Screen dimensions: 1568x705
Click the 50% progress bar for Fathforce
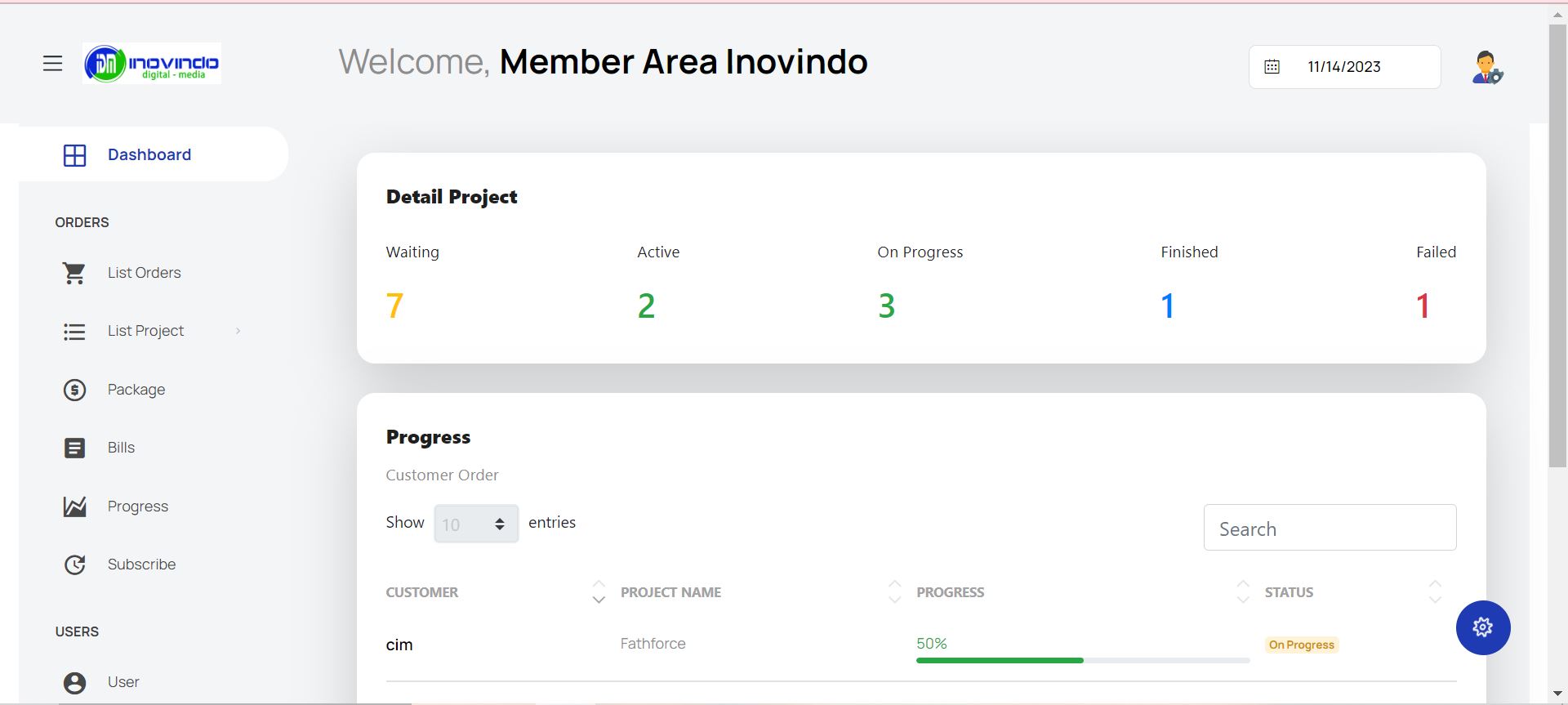[1083, 660]
